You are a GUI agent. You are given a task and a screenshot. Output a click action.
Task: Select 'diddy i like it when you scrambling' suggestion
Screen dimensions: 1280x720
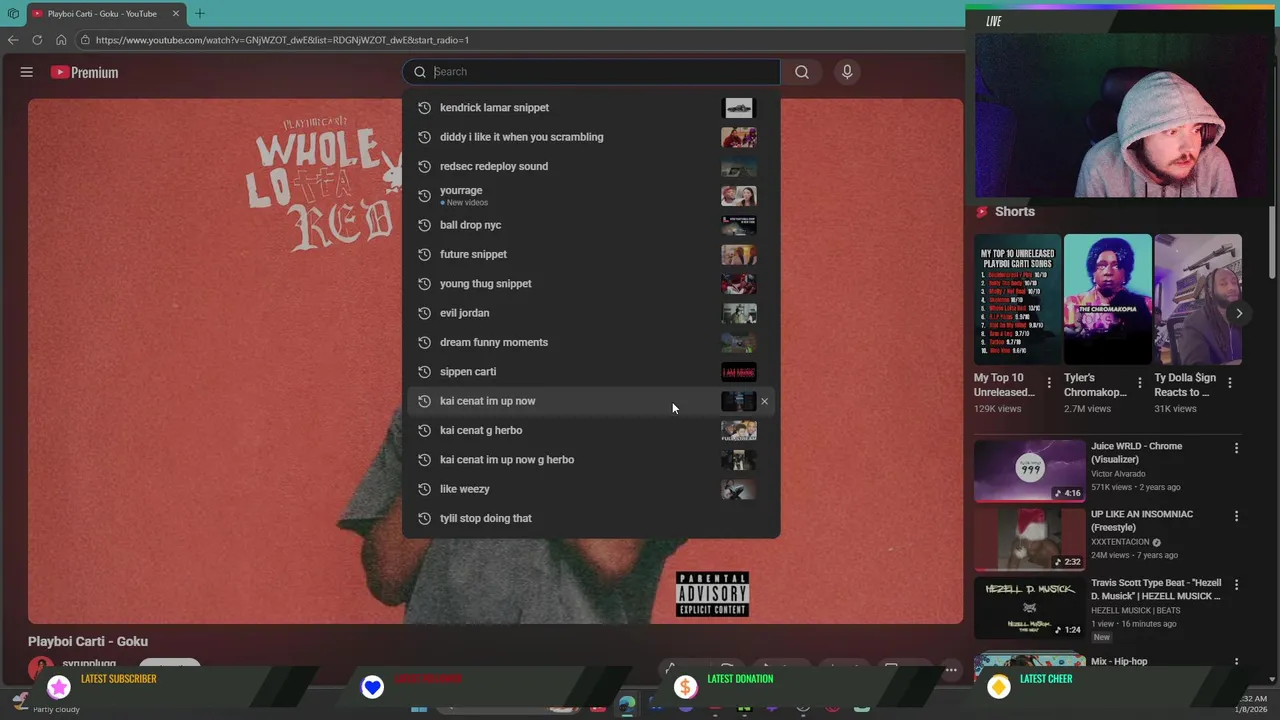[591, 137]
